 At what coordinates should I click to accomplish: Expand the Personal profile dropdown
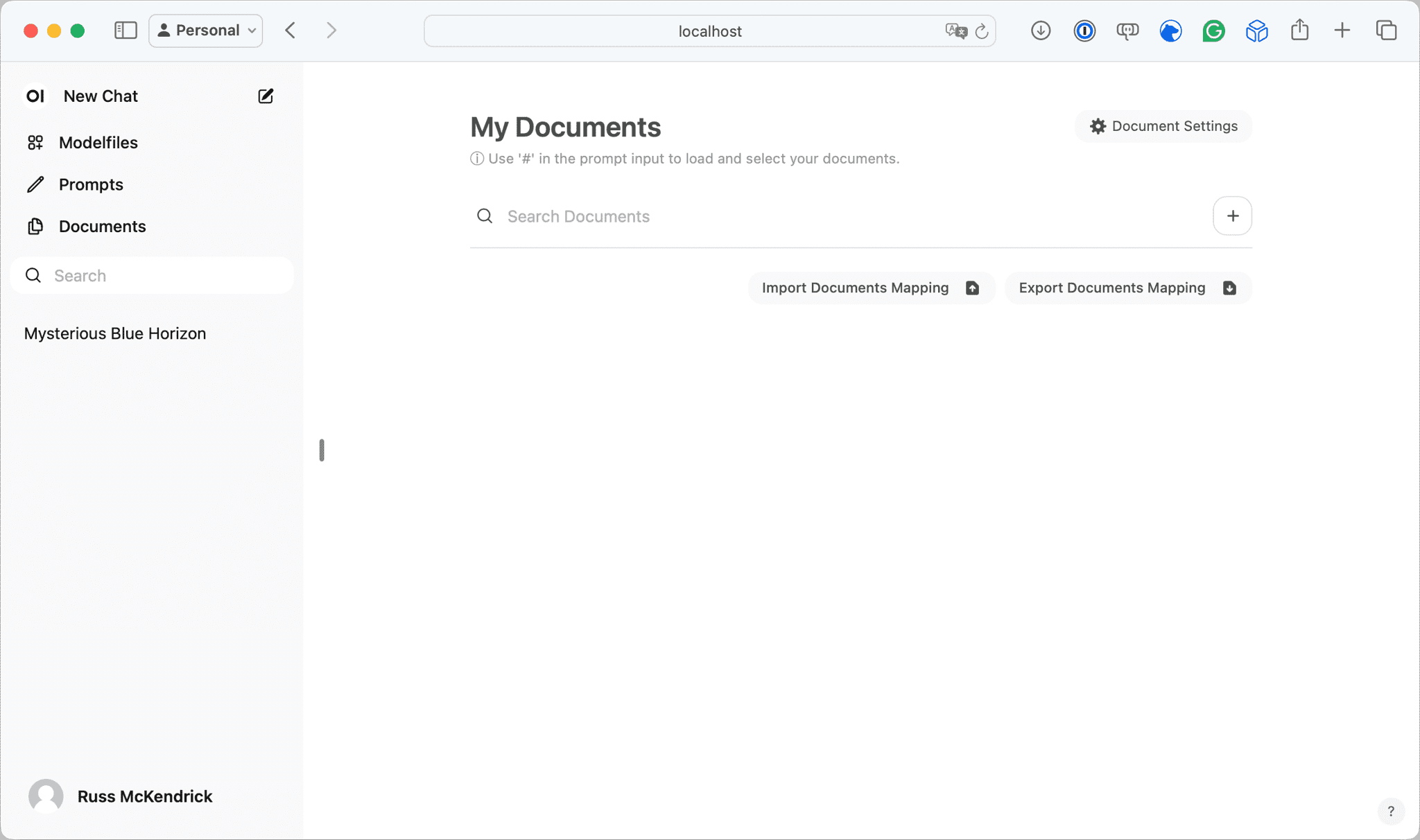[x=206, y=30]
